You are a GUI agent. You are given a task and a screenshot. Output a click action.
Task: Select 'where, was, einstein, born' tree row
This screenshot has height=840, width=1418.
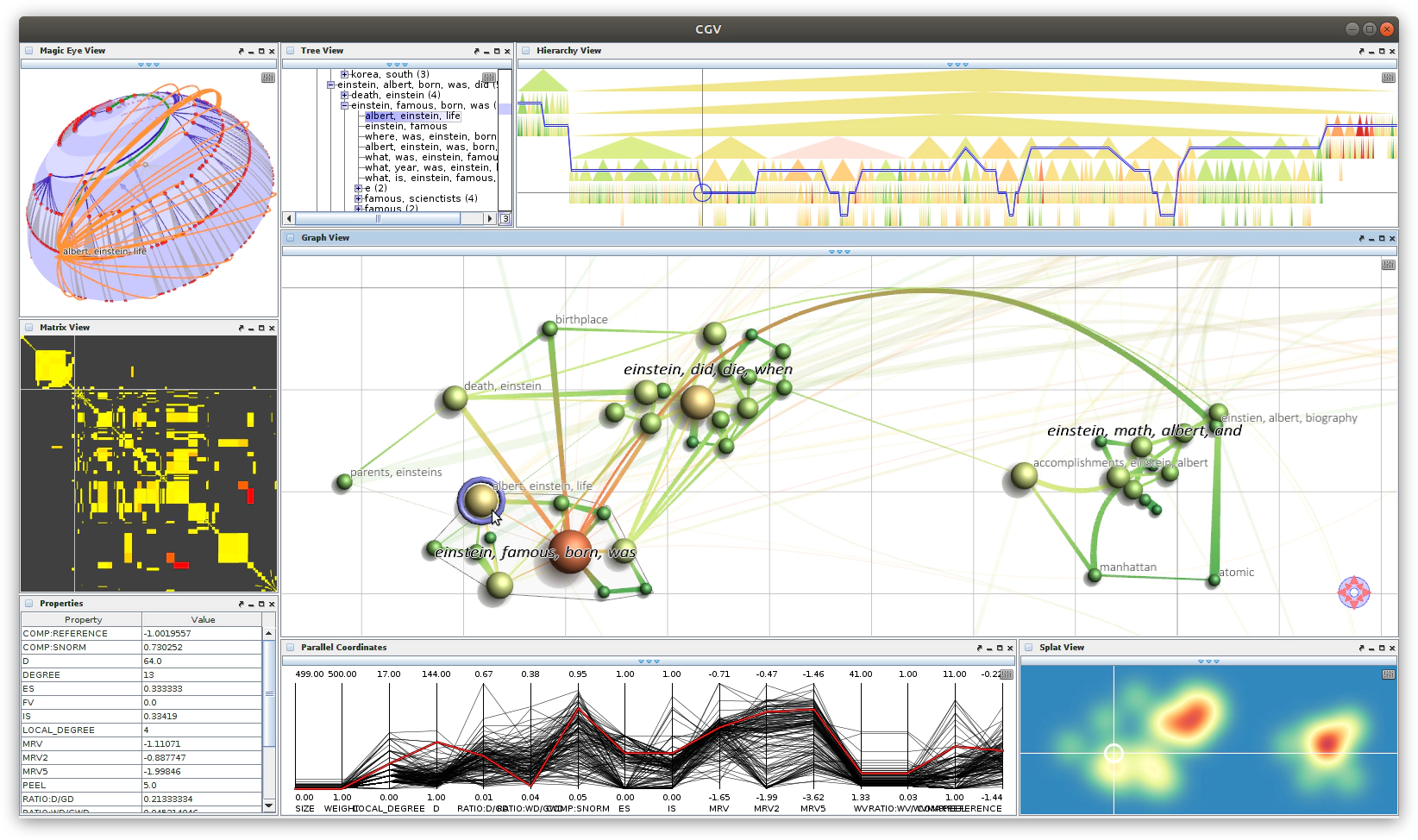(430, 136)
